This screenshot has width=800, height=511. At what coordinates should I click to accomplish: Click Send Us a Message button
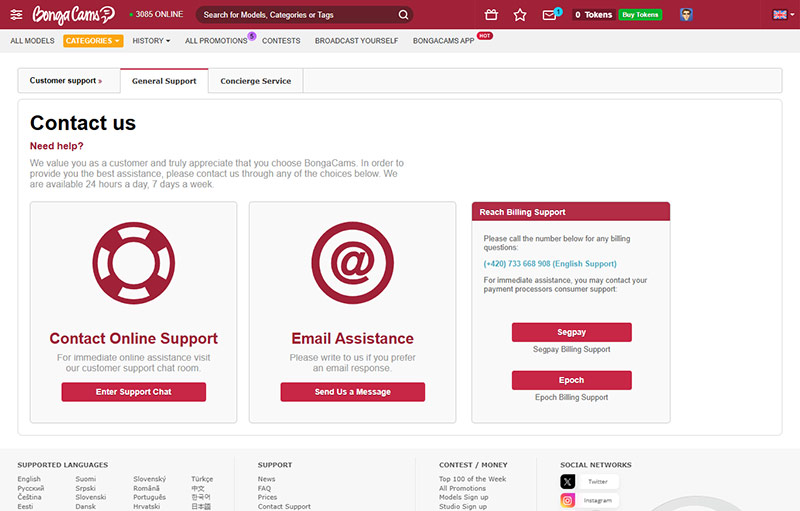point(353,392)
